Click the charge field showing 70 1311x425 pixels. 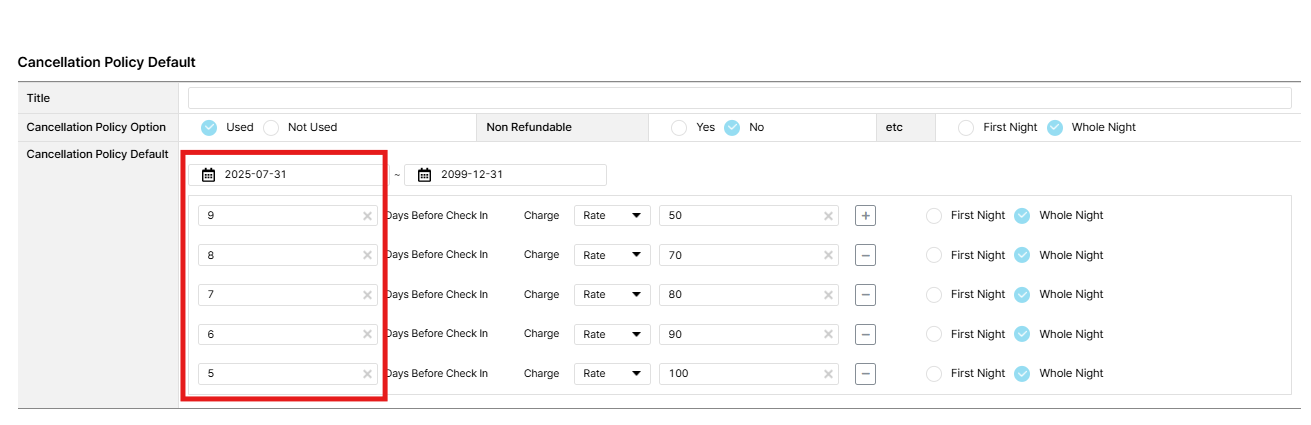(x=740, y=255)
